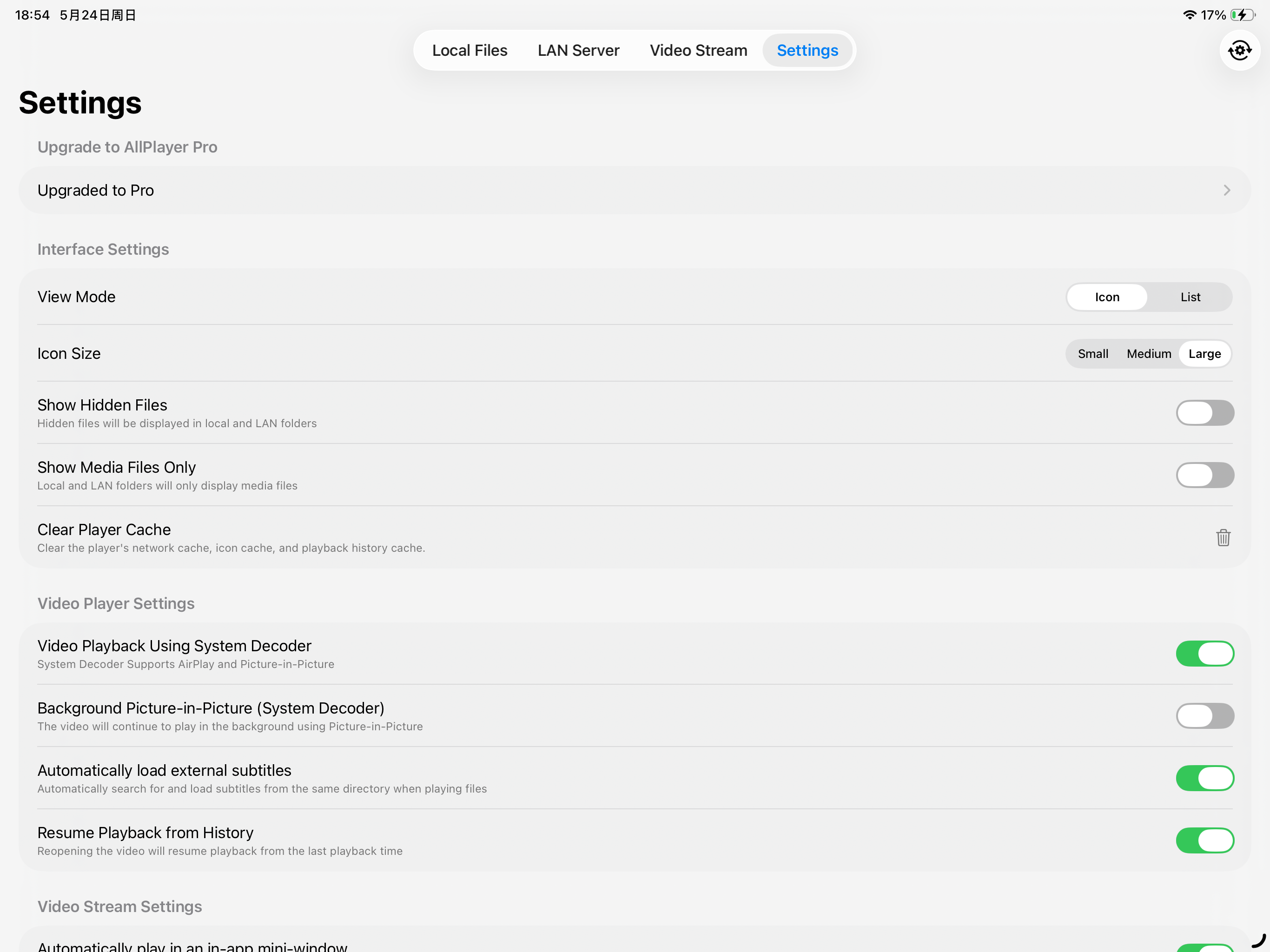1270x952 pixels.
Task: Click the Settings page title
Action: click(x=80, y=103)
